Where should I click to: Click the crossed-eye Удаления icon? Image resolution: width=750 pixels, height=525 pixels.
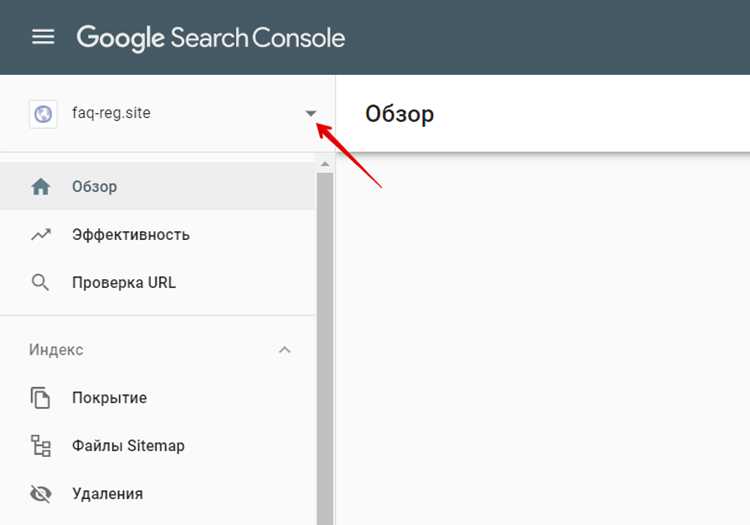click(41, 494)
